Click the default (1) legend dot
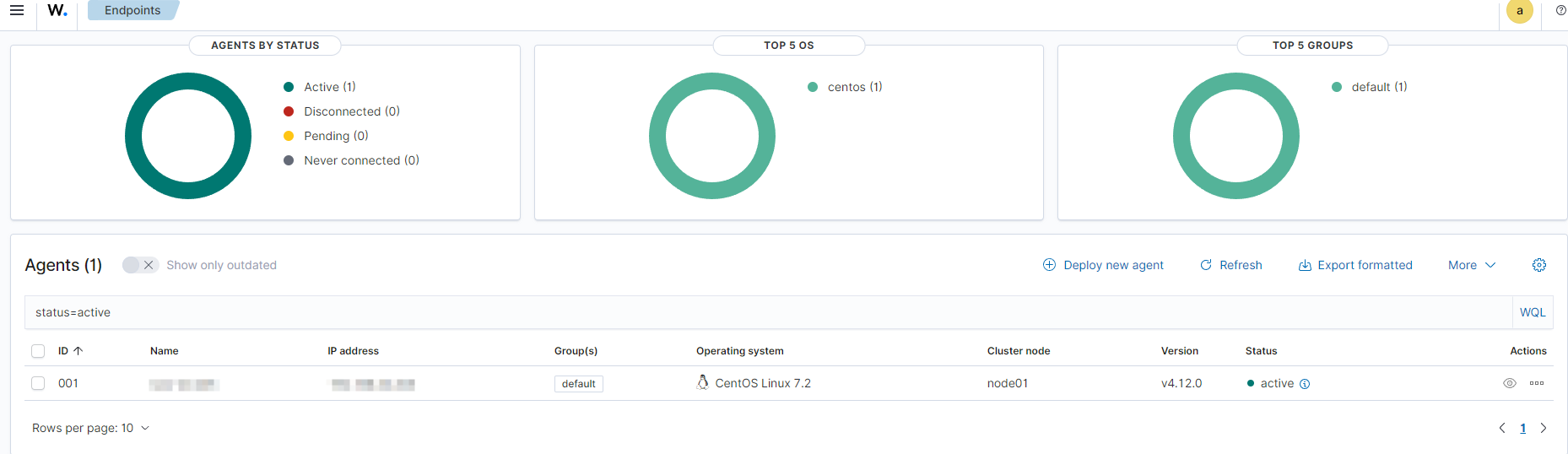This screenshot has width=1568, height=454. click(1337, 87)
